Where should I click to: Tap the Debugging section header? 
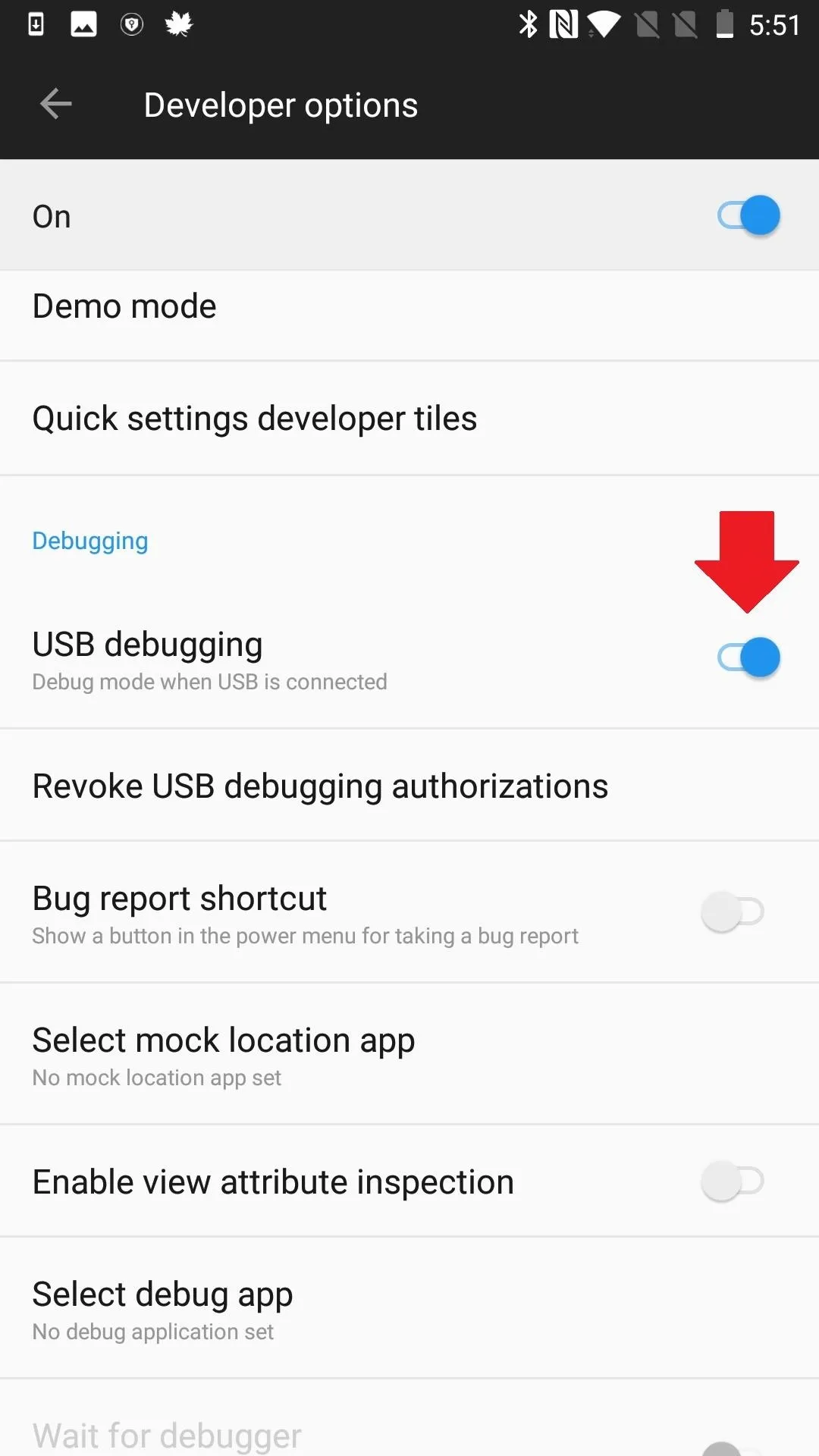(90, 541)
